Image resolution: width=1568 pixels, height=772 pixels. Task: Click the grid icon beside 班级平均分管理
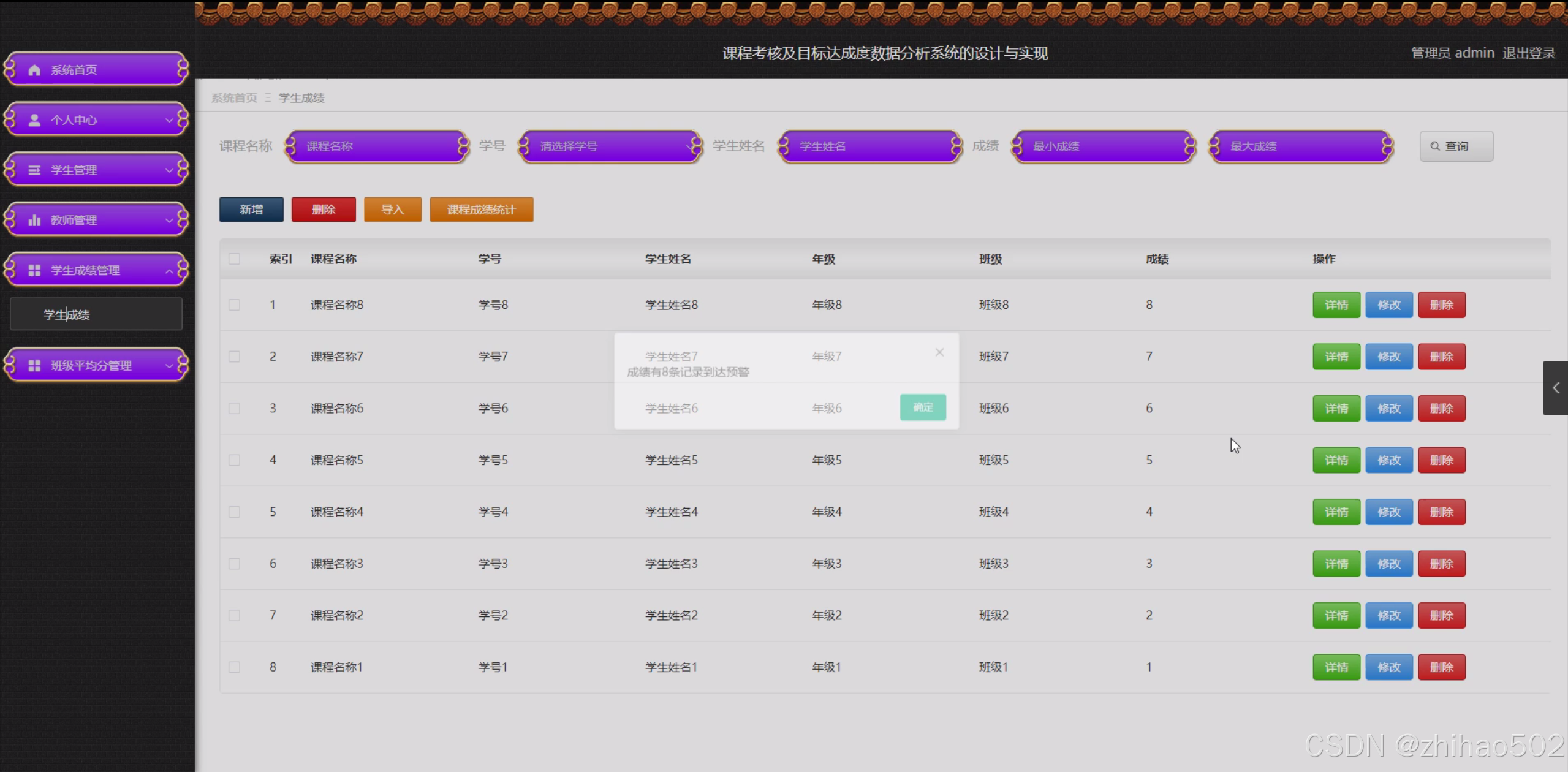34,366
